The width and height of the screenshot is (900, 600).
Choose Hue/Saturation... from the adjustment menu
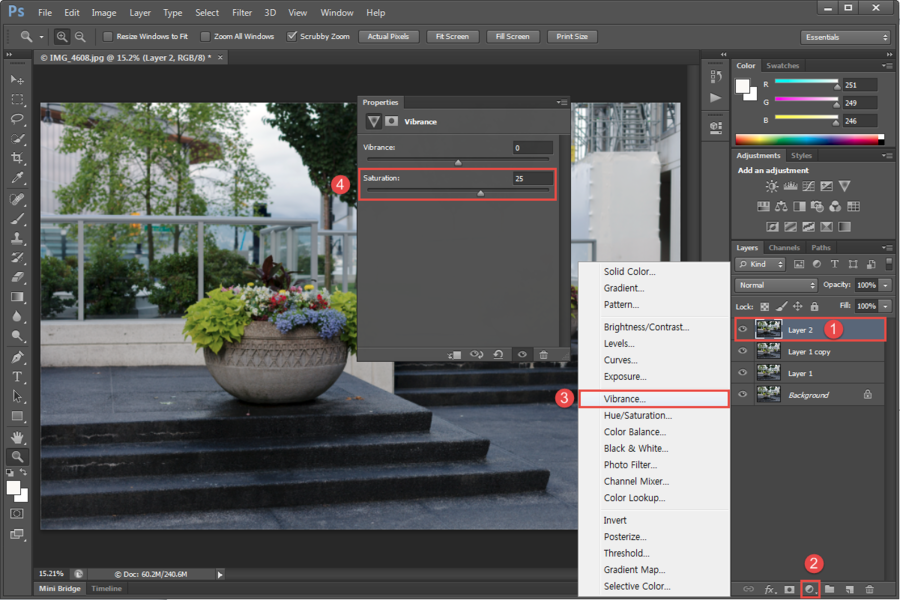tap(654, 416)
